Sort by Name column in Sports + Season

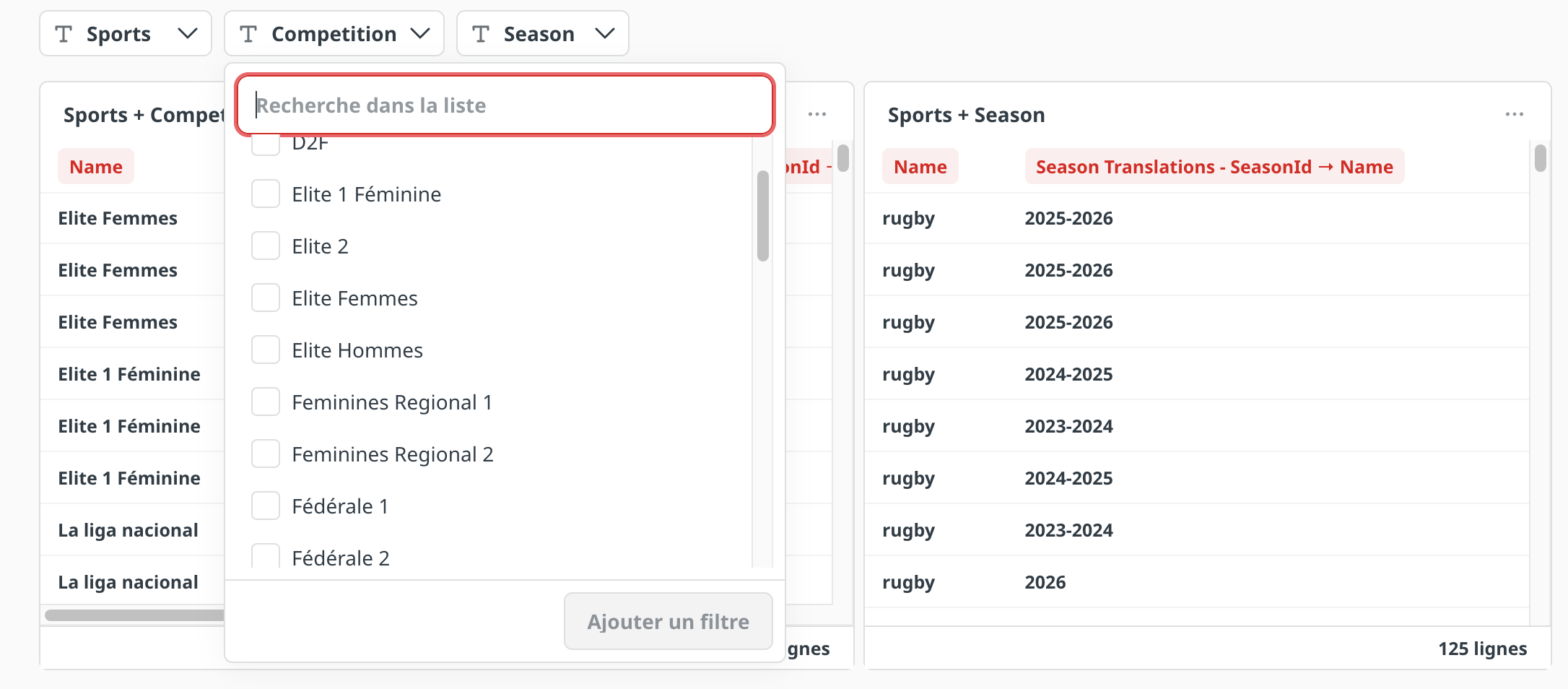pos(920,167)
